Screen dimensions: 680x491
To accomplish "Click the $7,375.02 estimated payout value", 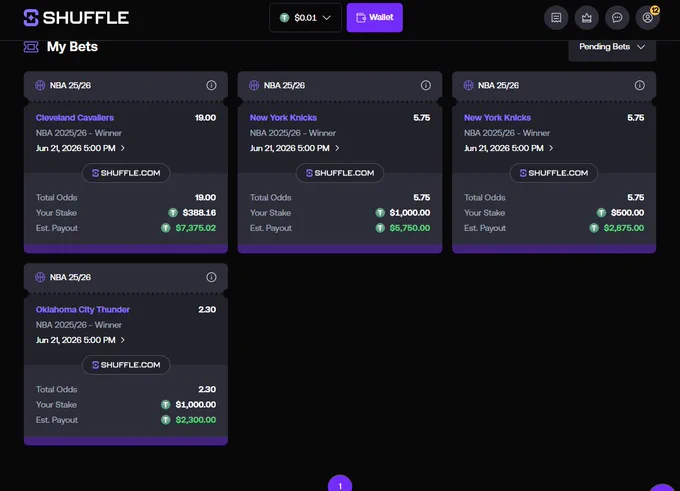I will pyautogui.click(x=196, y=228).
